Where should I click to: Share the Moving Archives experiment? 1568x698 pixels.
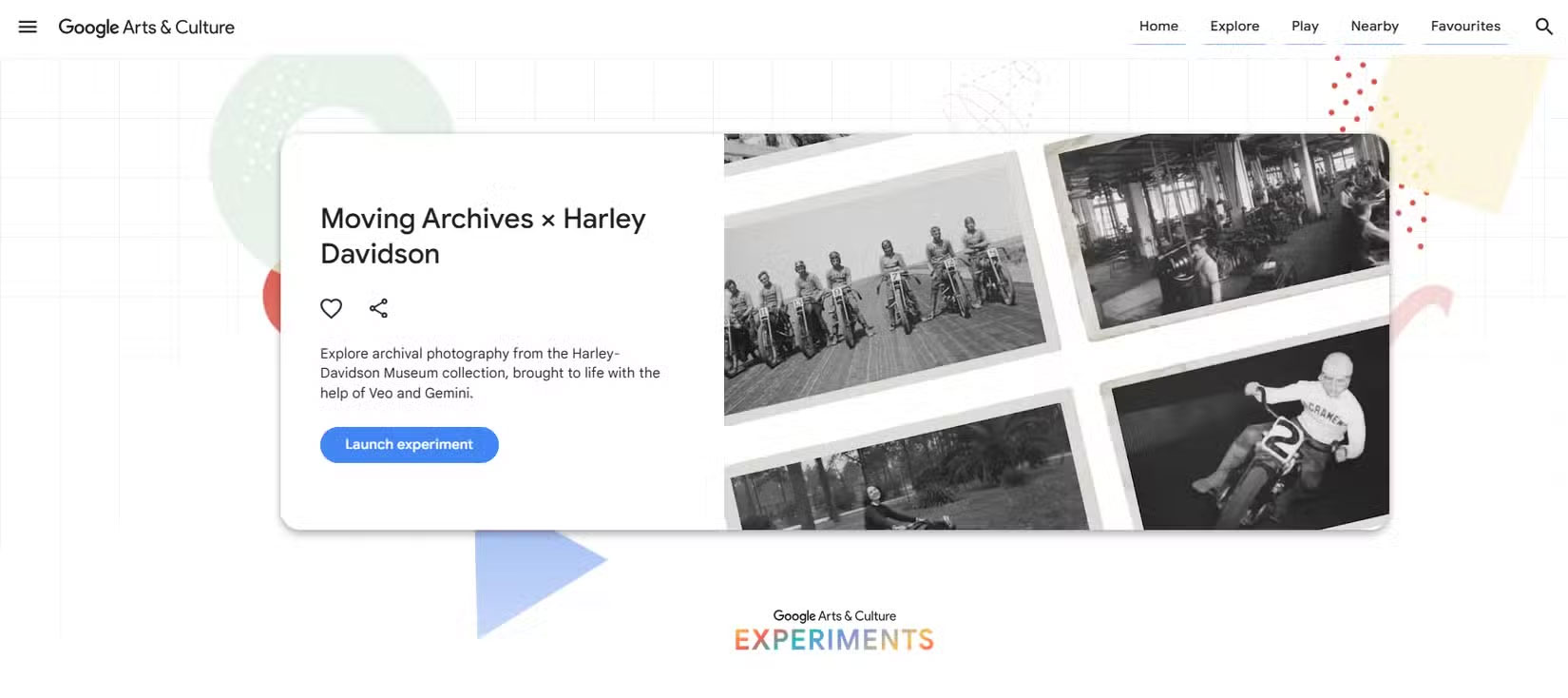(378, 308)
